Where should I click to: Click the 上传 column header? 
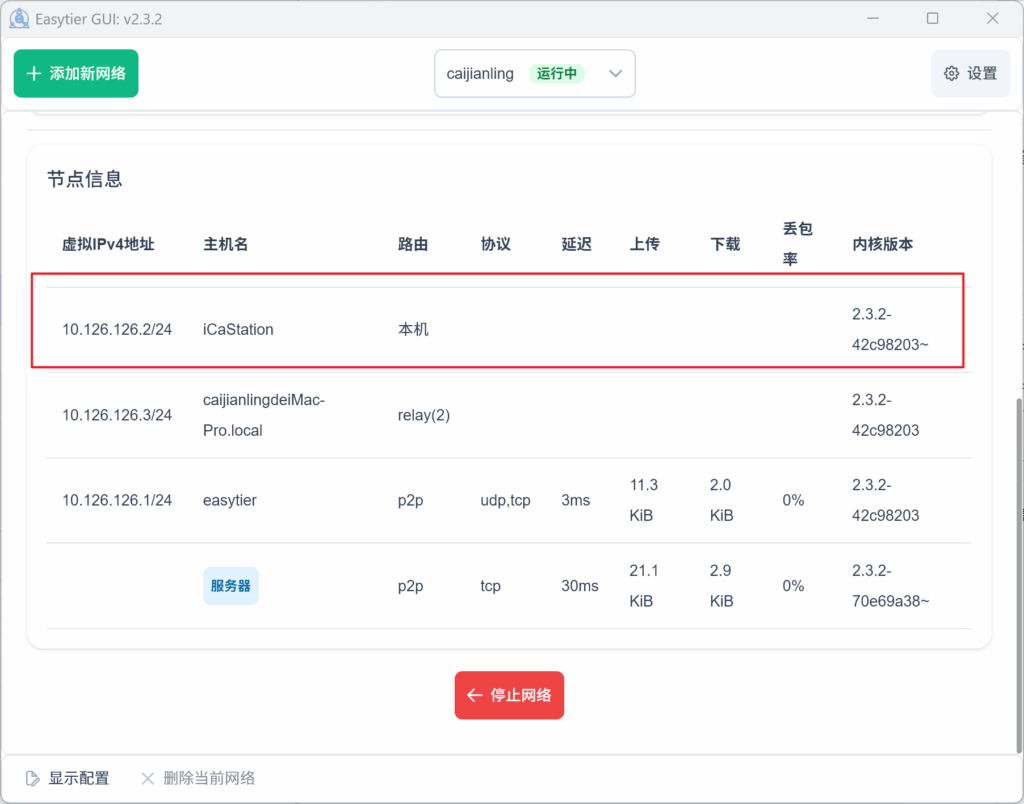pyautogui.click(x=645, y=244)
